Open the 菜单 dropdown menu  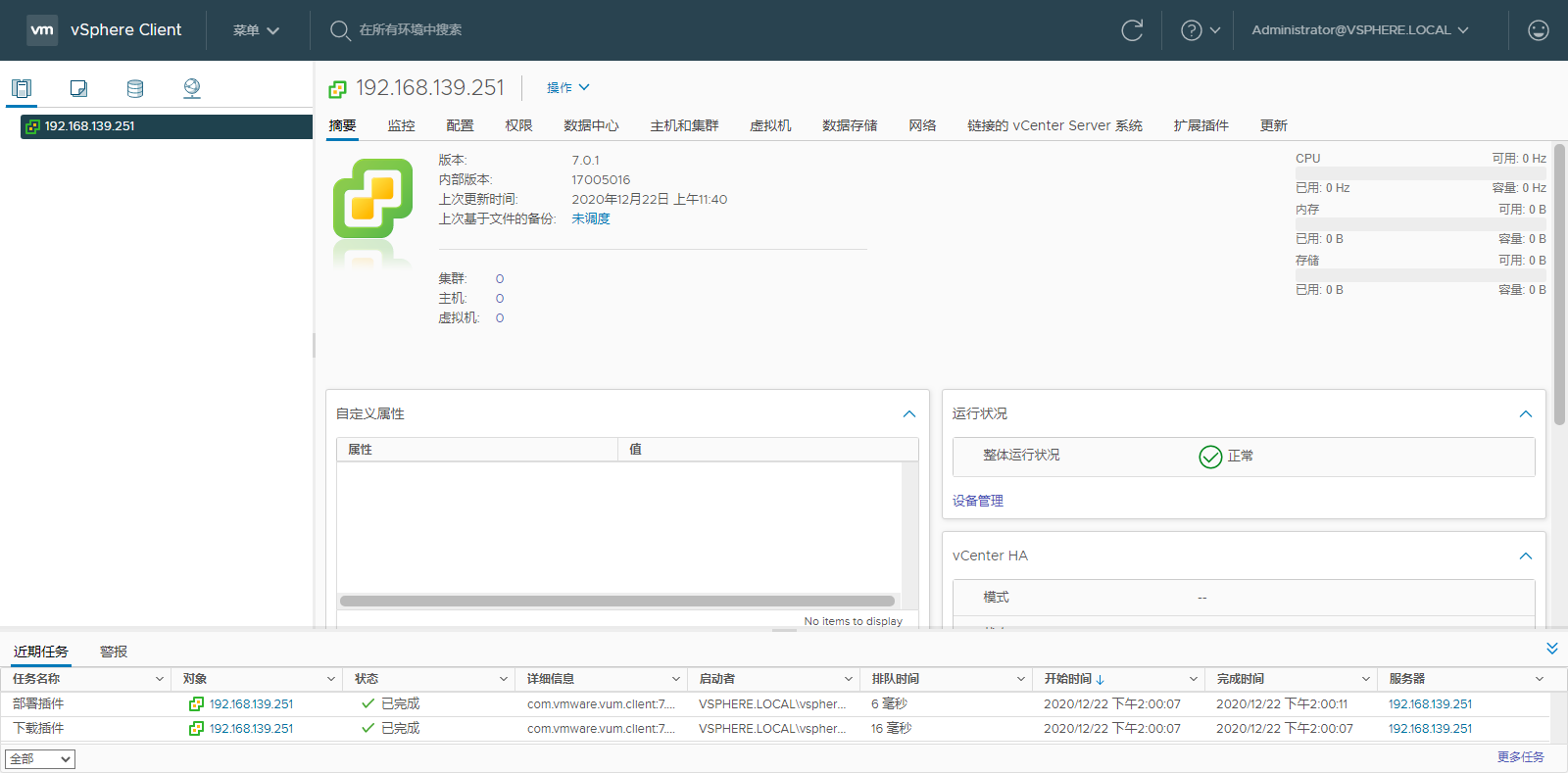257,30
